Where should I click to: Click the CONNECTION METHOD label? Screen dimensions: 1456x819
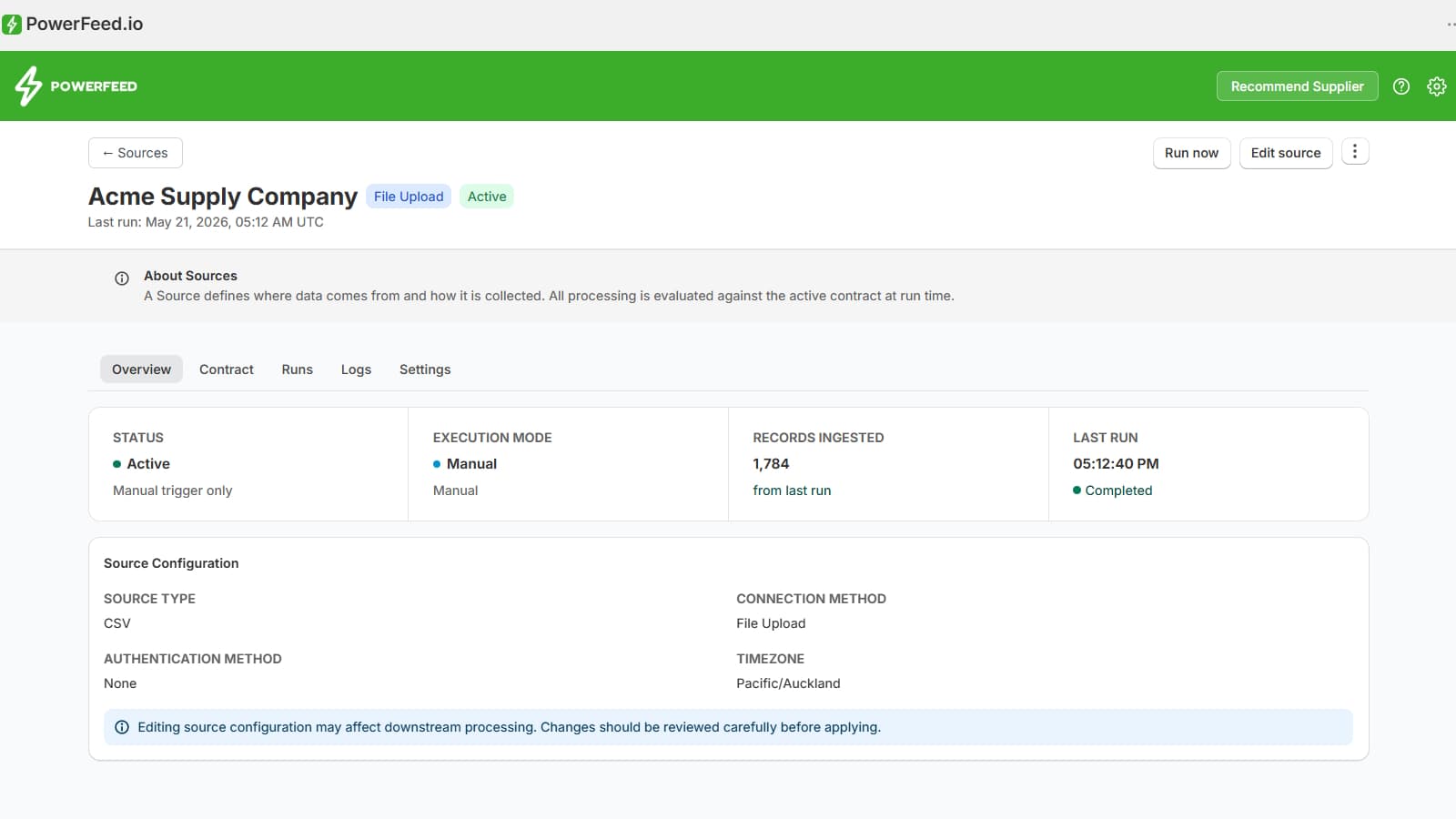pos(811,599)
